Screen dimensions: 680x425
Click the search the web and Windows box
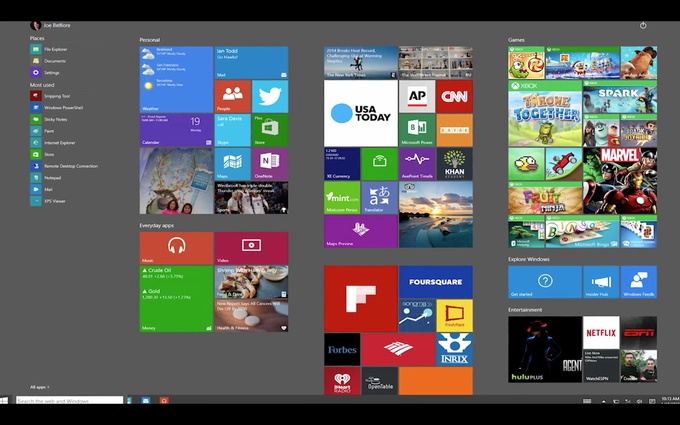click(69, 400)
